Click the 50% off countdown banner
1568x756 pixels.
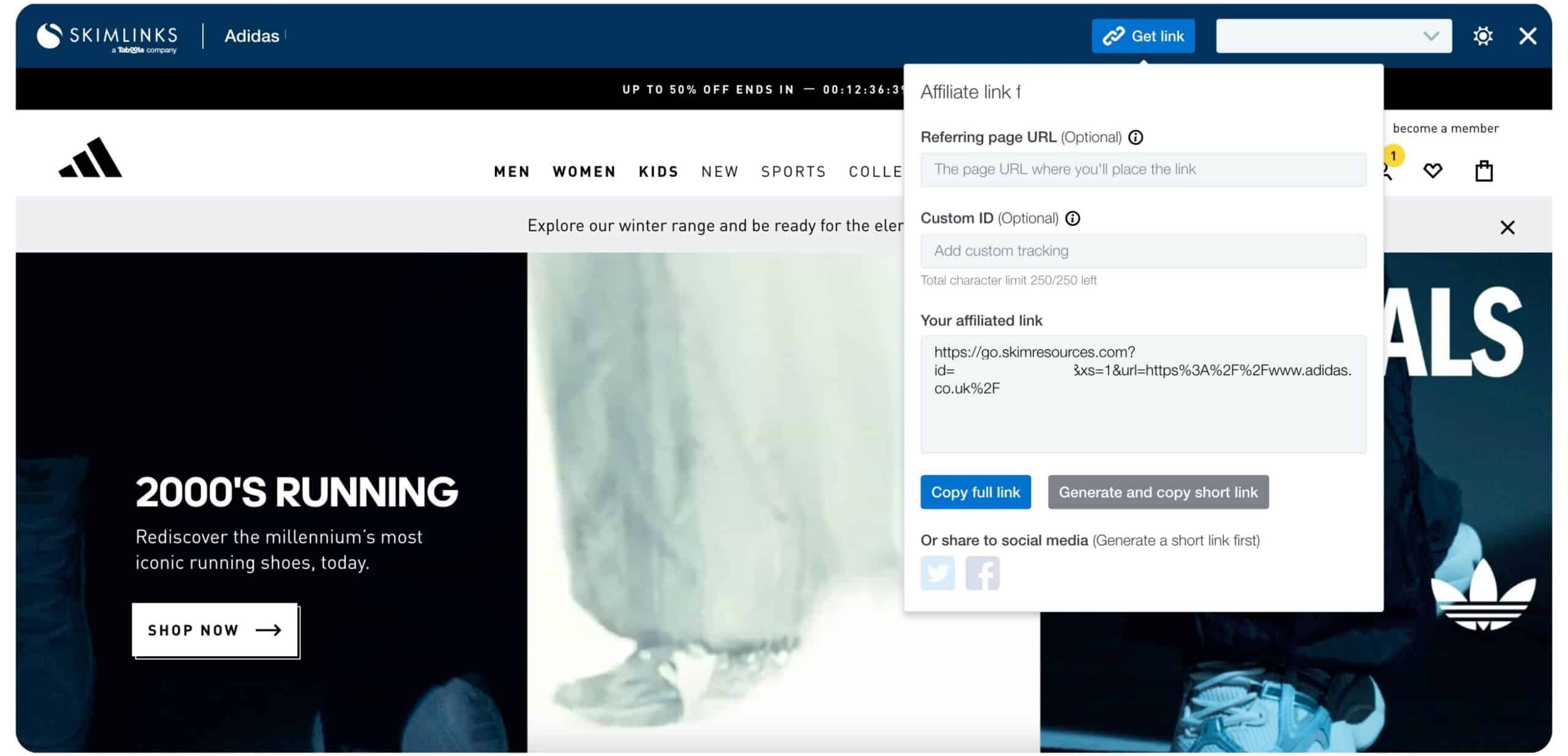click(x=763, y=89)
